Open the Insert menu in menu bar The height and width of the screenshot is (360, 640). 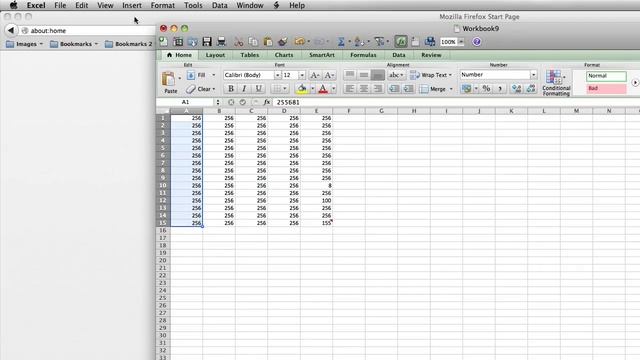[132, 5]
